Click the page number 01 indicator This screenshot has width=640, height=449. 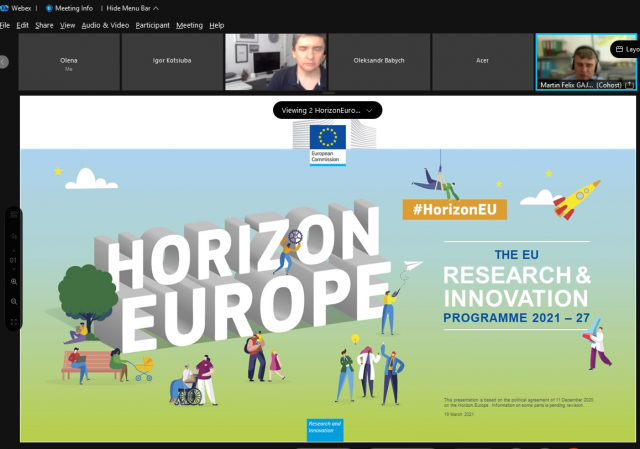click(13, 260)
